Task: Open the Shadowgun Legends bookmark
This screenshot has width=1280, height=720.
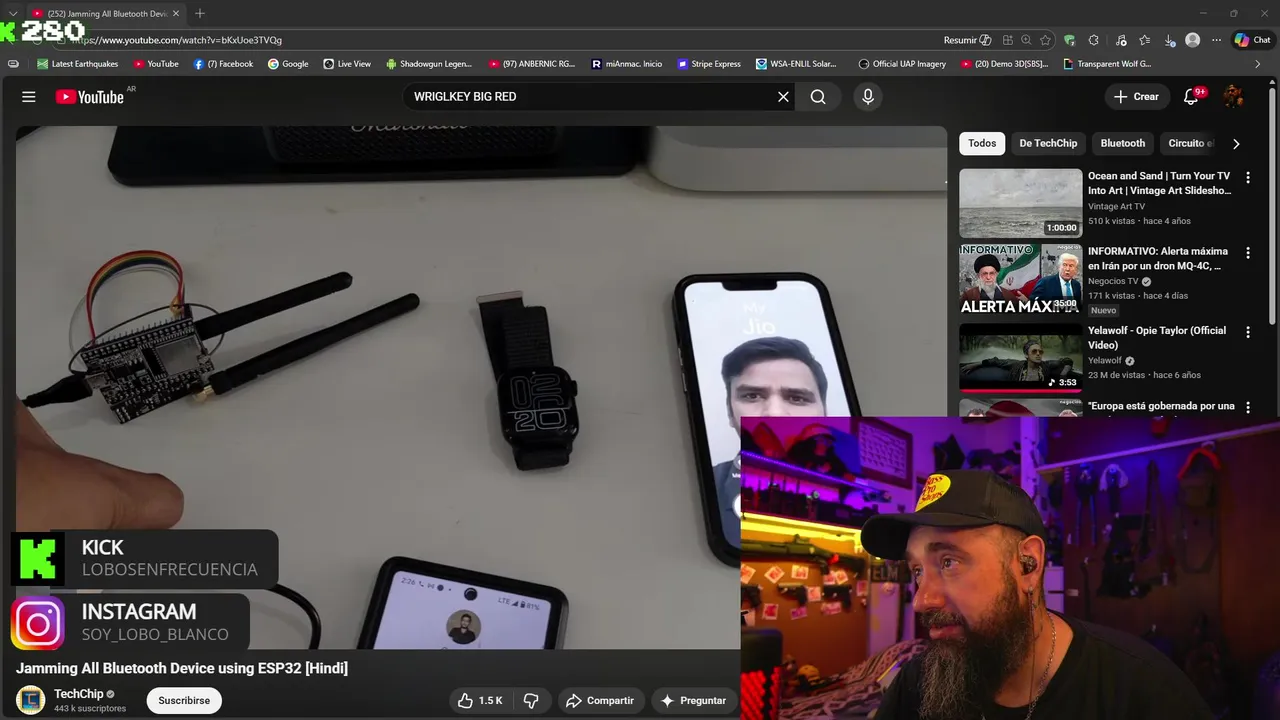Action: tap(428, 64)
